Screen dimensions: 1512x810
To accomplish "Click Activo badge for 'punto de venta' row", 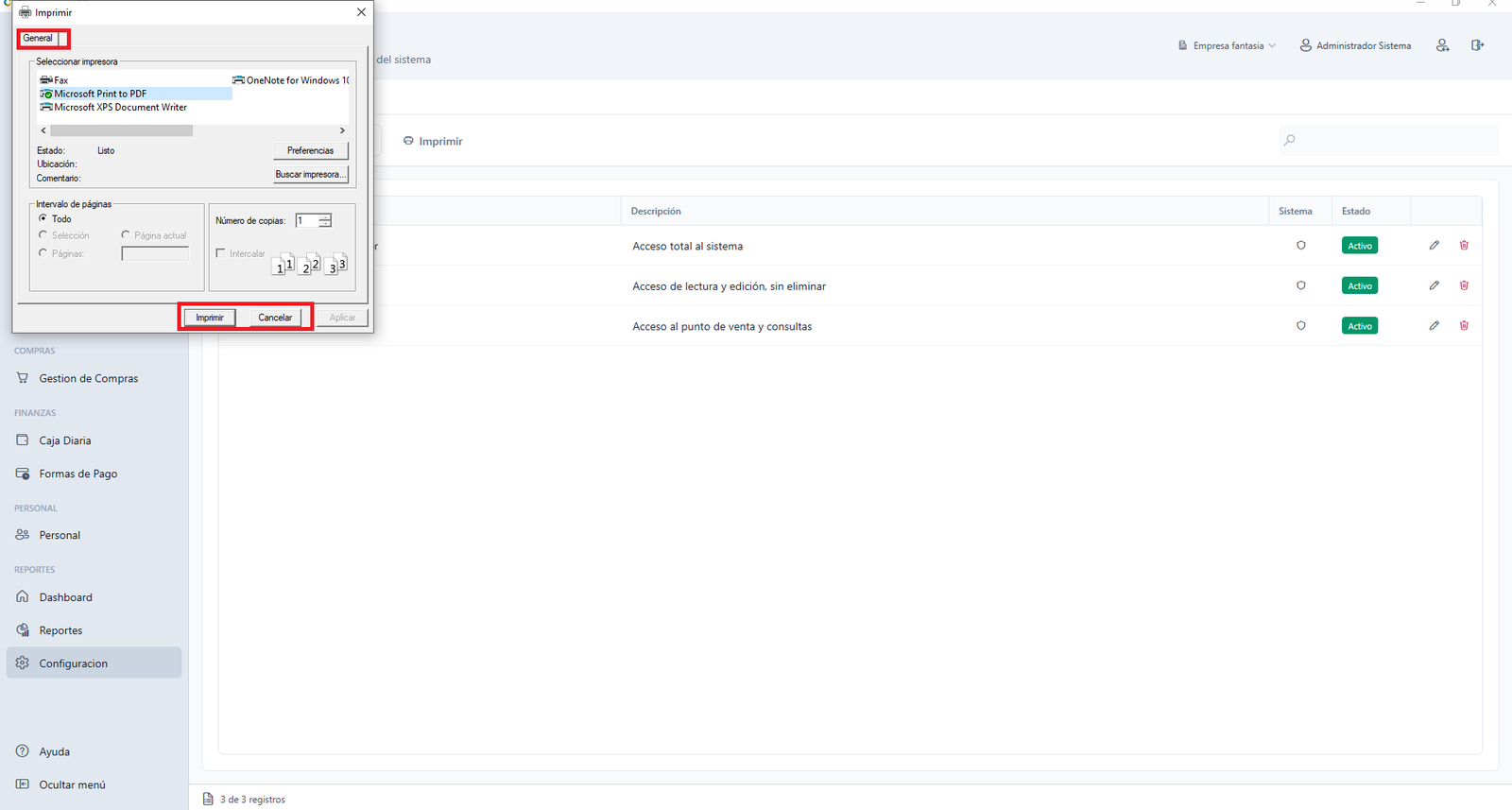I will pos(1360,326).
